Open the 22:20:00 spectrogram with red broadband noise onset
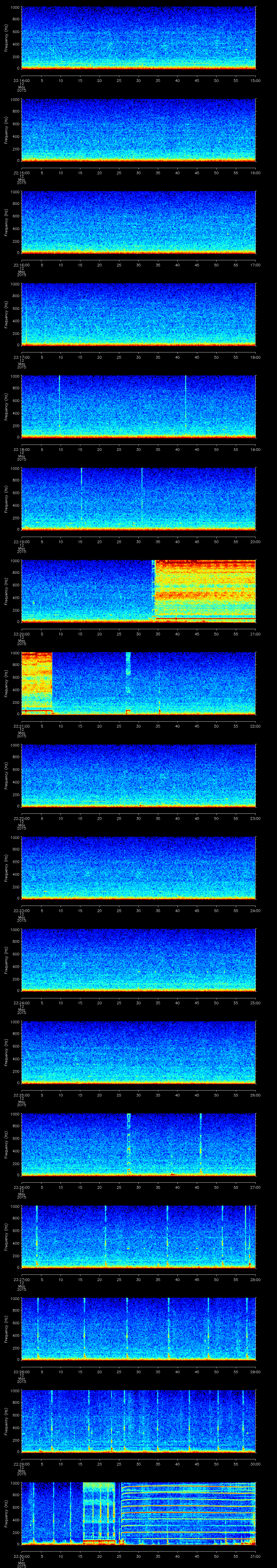Screen dimensions: 277x1568 [138, 591]
